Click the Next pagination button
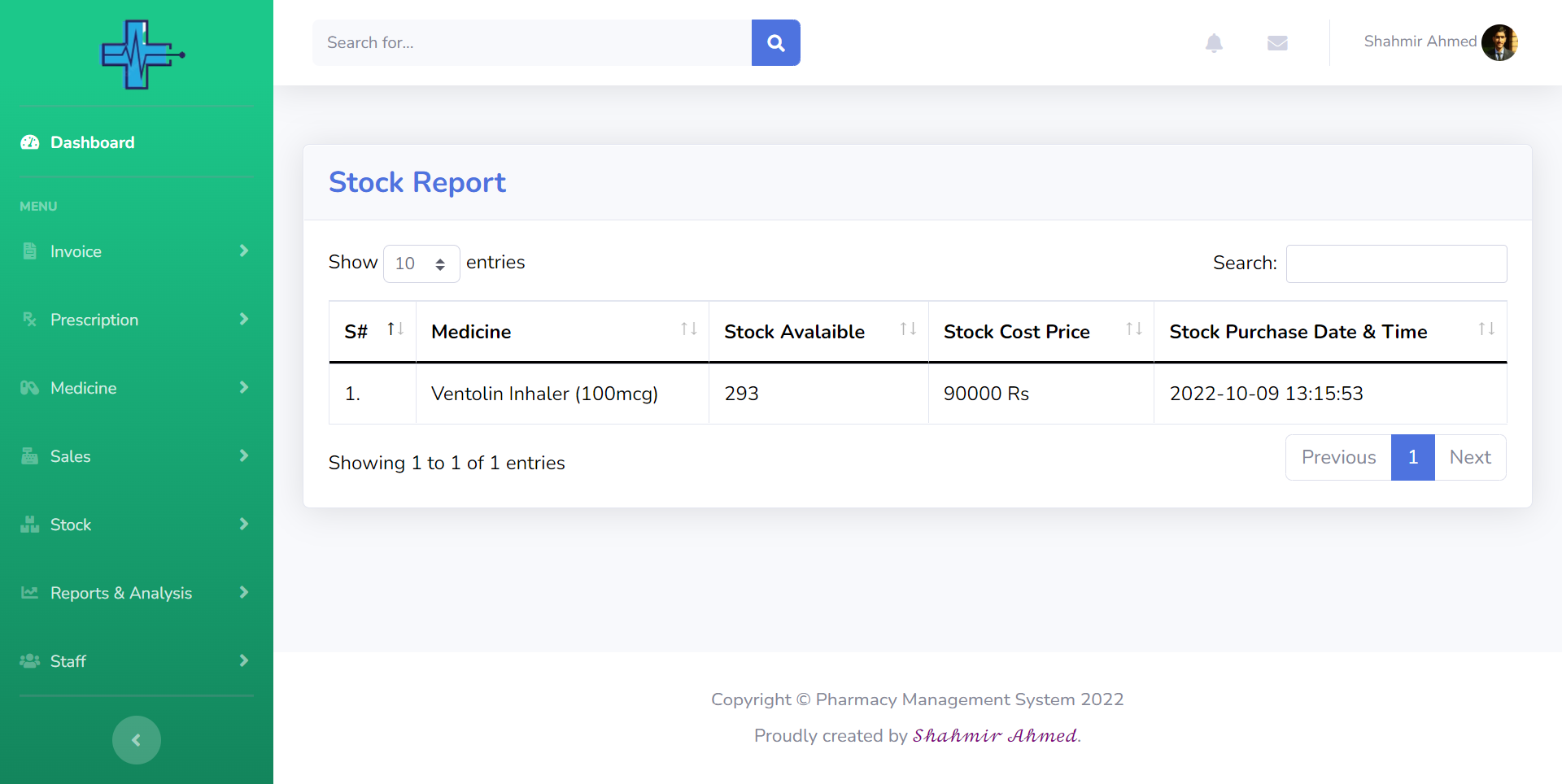The width and height of the screenshot is (1562, 784). tap(1469, 457)
